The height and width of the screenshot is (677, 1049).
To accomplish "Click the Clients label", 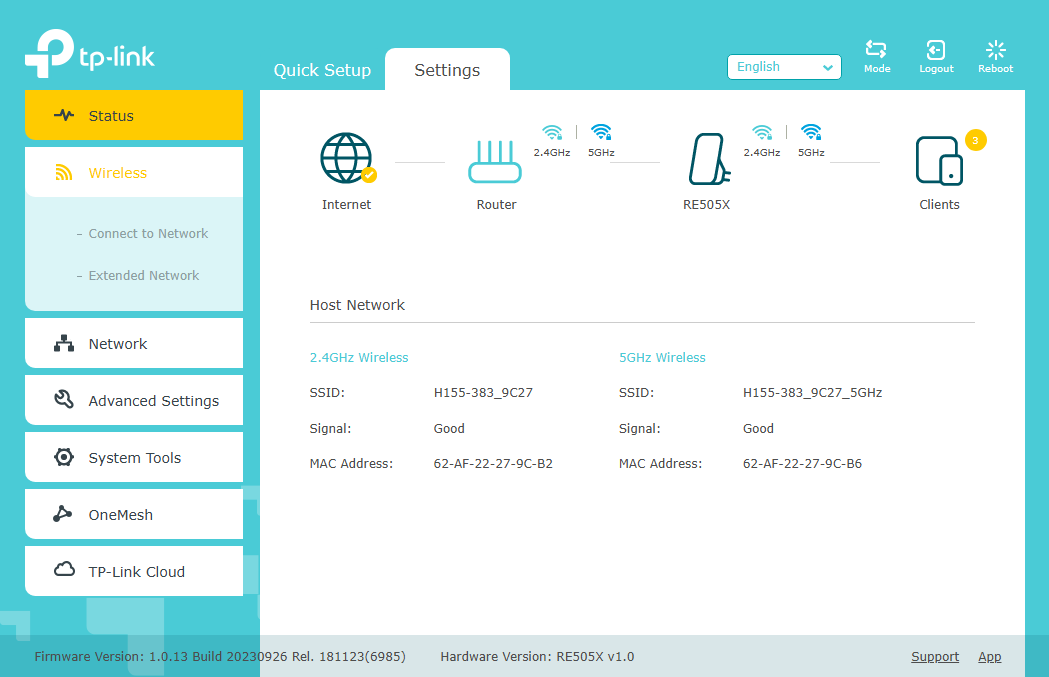I will (939, 205).
